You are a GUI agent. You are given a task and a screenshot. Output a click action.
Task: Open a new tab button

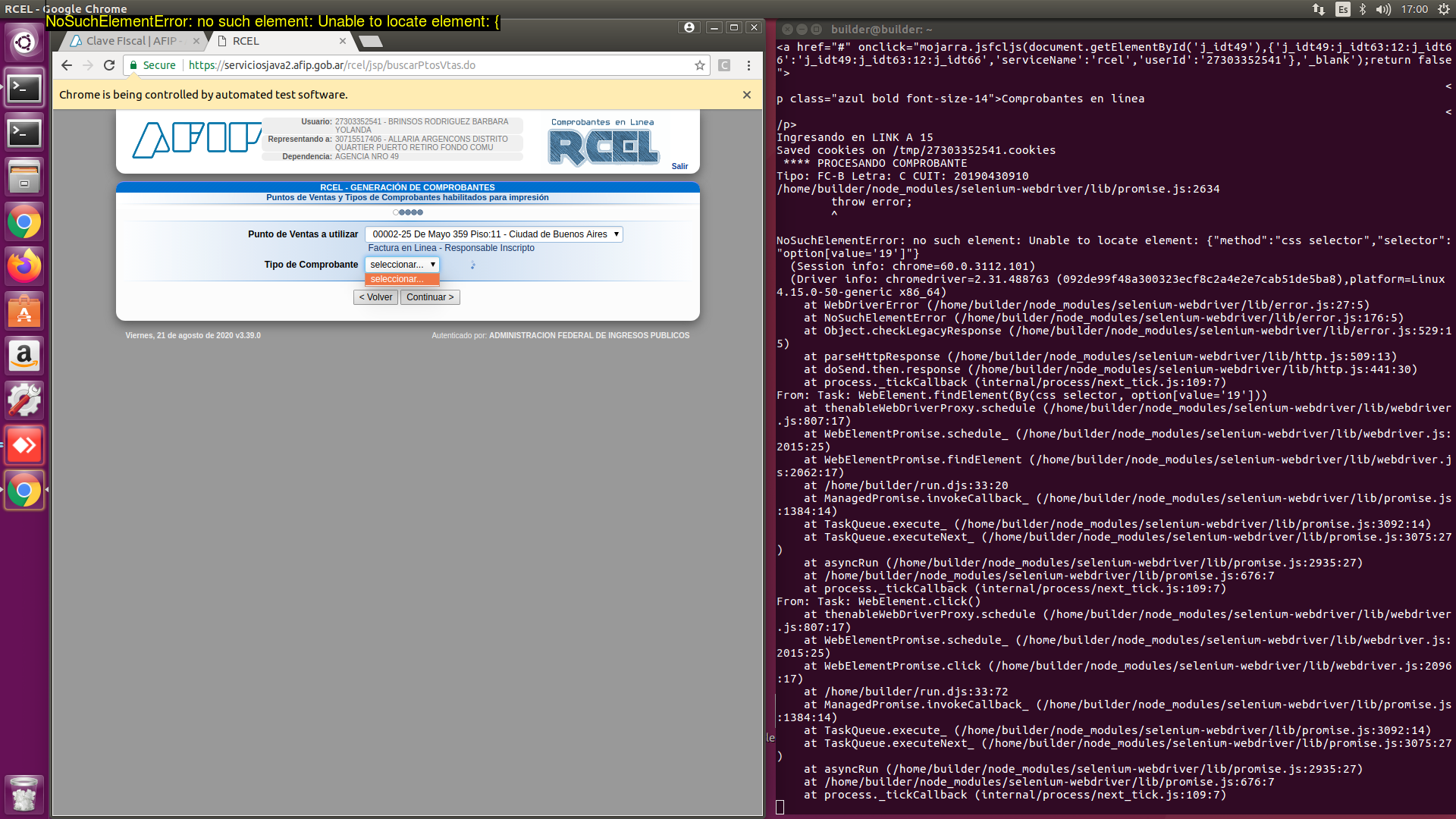click(371, 41)
